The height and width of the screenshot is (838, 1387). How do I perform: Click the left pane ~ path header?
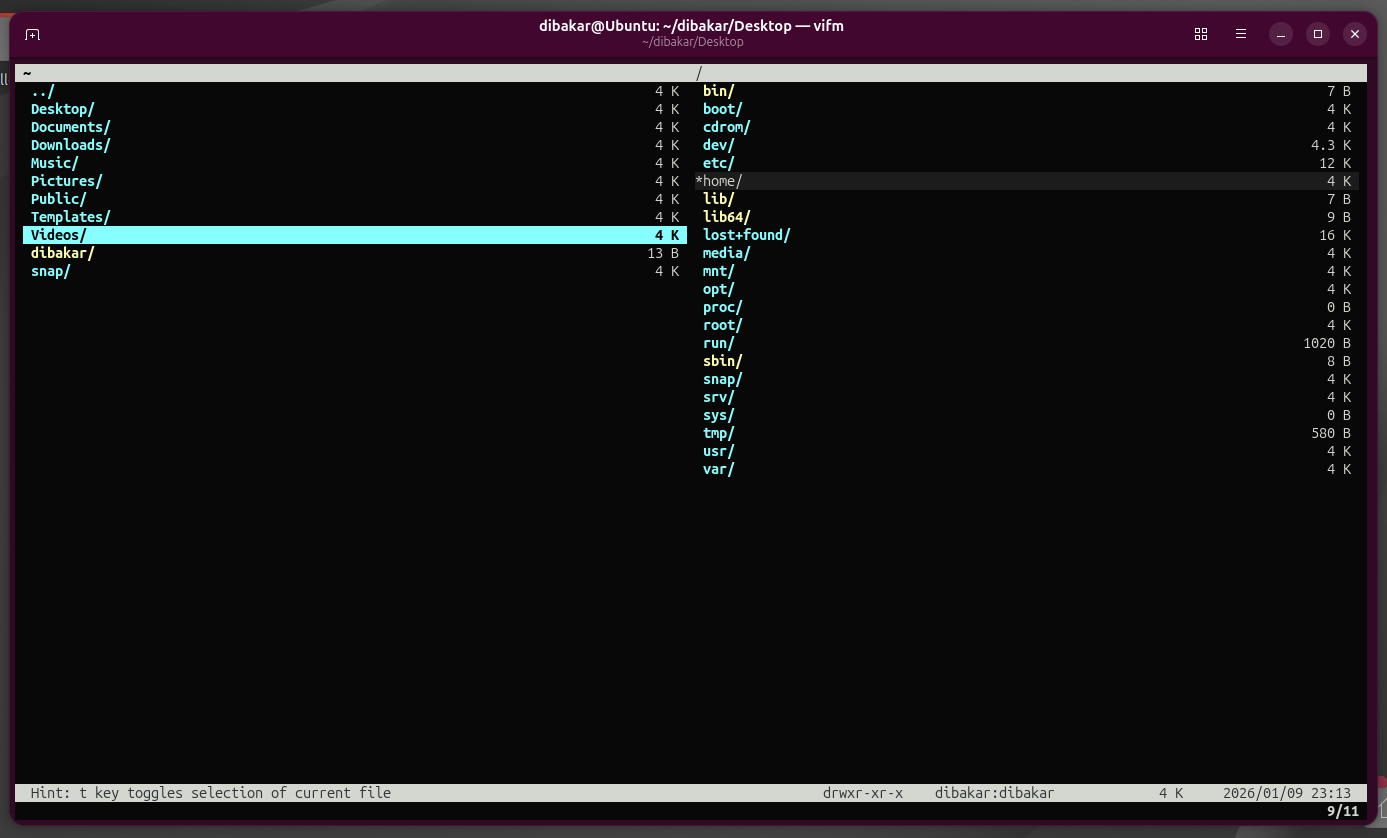(28, 73)
